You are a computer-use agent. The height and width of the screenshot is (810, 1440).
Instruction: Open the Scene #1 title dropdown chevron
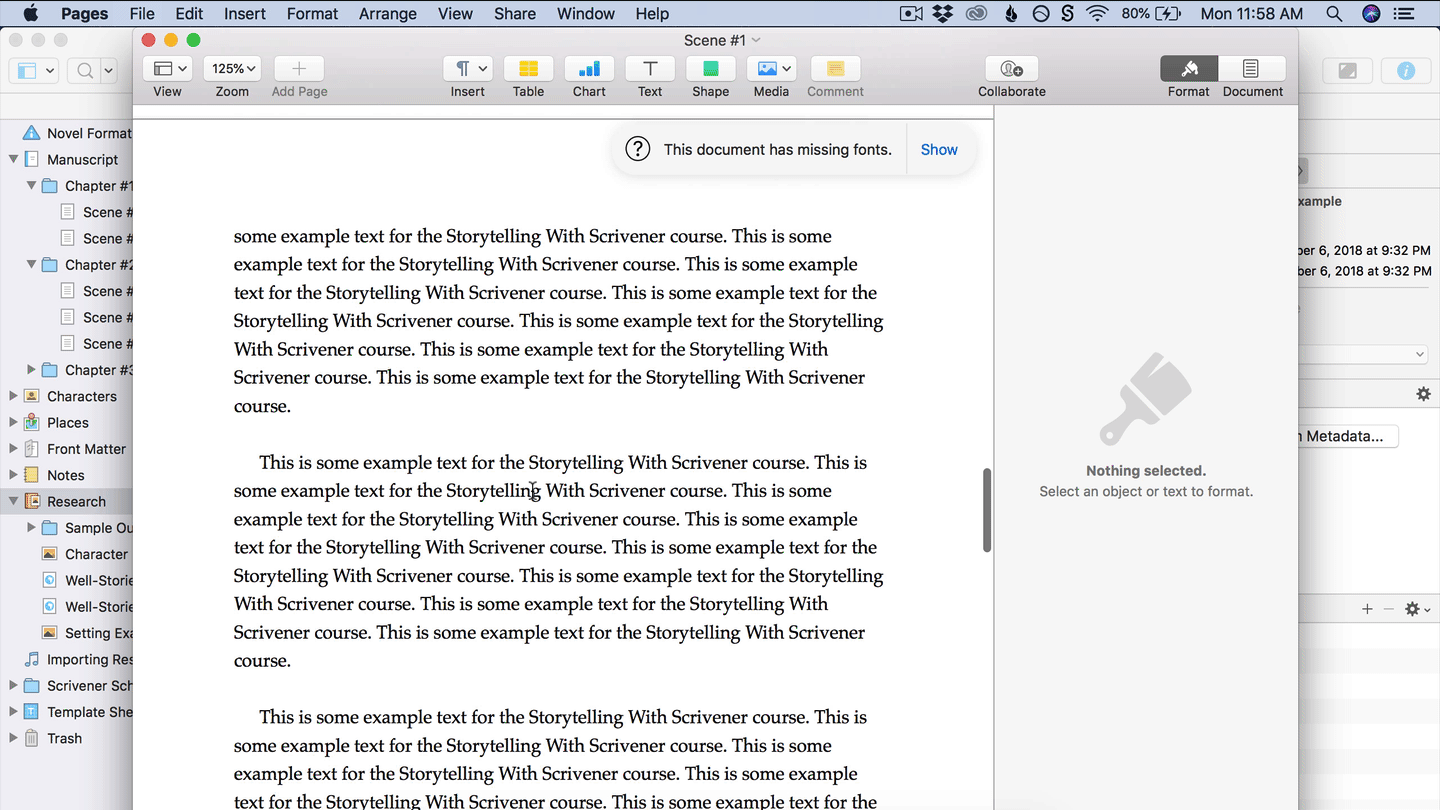click(x=756, y=40)
